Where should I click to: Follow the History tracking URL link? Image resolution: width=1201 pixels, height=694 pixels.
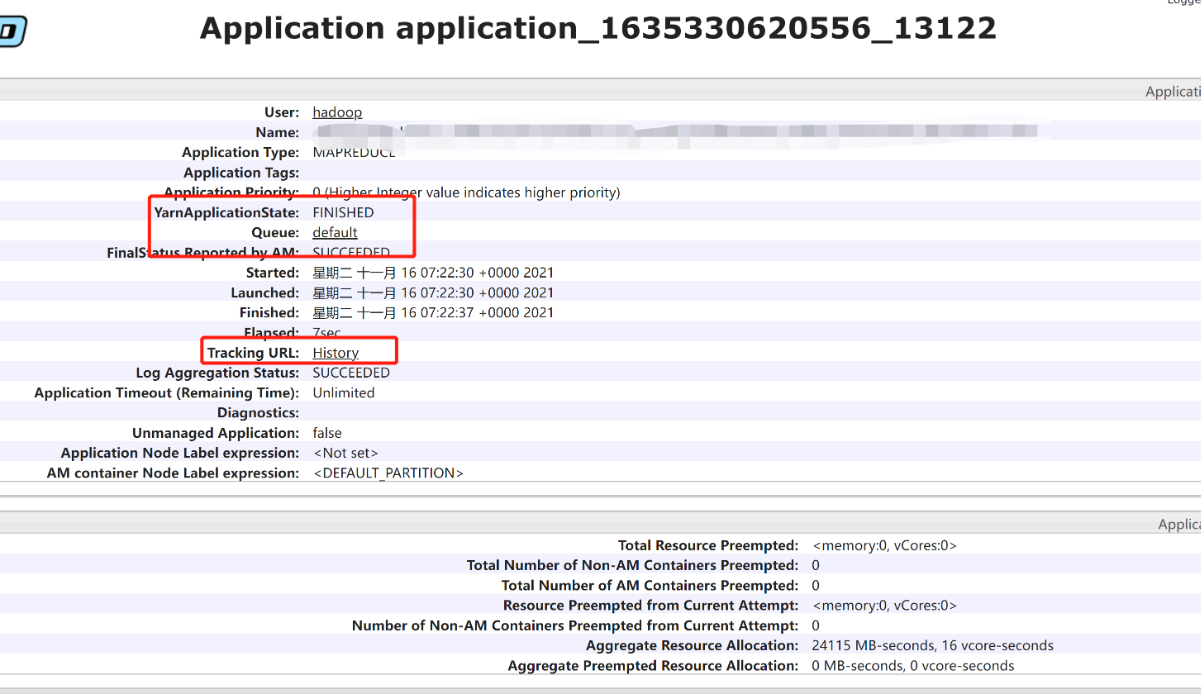tap(336, 353)
